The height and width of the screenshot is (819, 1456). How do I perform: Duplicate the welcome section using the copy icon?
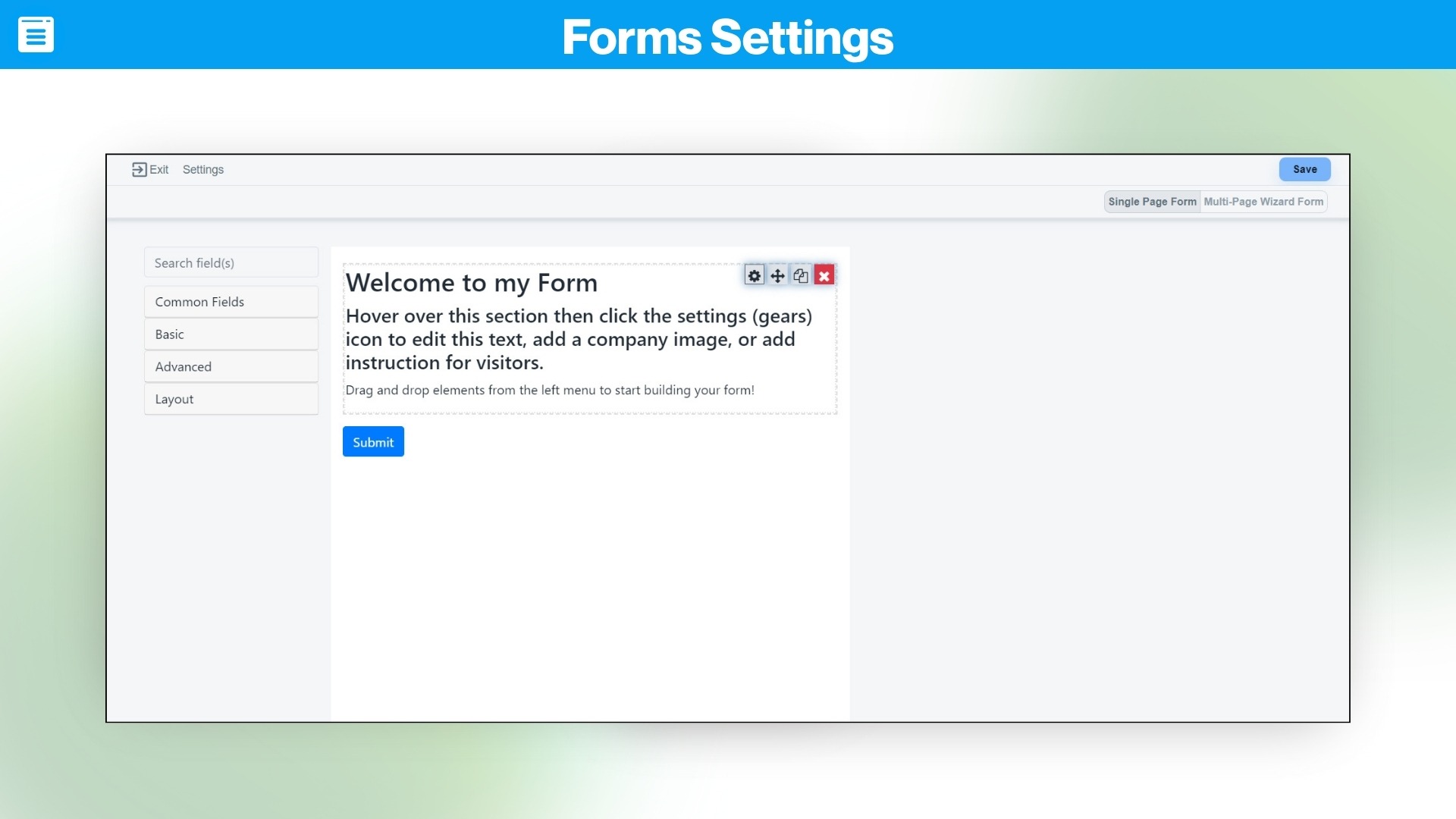[x=801, y=275]
